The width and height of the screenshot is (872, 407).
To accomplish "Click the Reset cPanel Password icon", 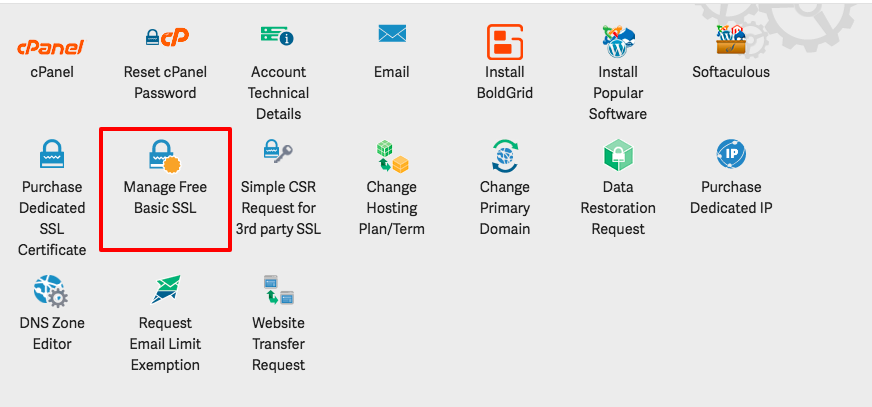I will click(166, 38).
